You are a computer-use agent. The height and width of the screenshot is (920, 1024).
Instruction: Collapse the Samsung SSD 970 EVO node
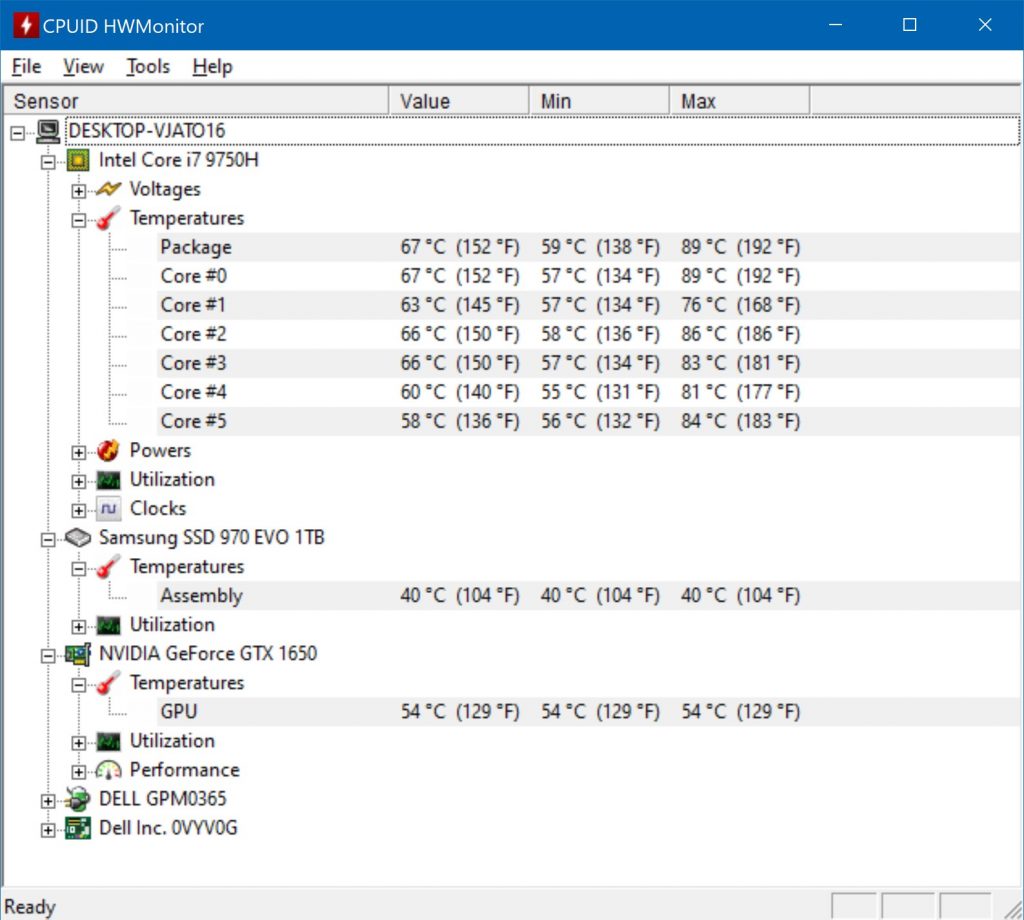[x=48, y=540]
